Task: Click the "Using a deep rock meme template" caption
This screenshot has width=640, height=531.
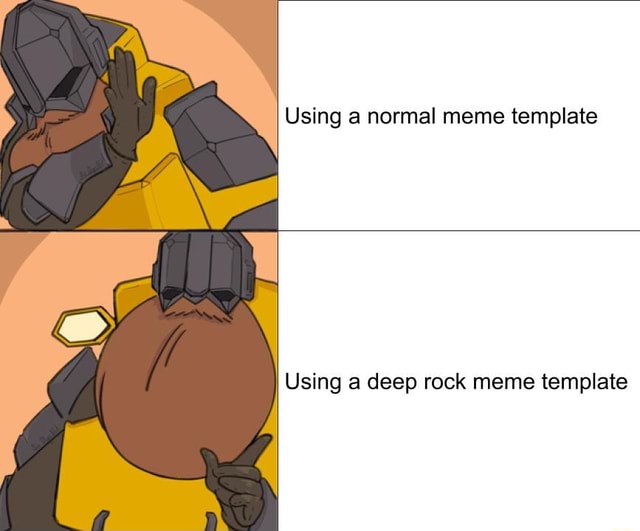Action: pyautogui.click(x=456, y=382)
